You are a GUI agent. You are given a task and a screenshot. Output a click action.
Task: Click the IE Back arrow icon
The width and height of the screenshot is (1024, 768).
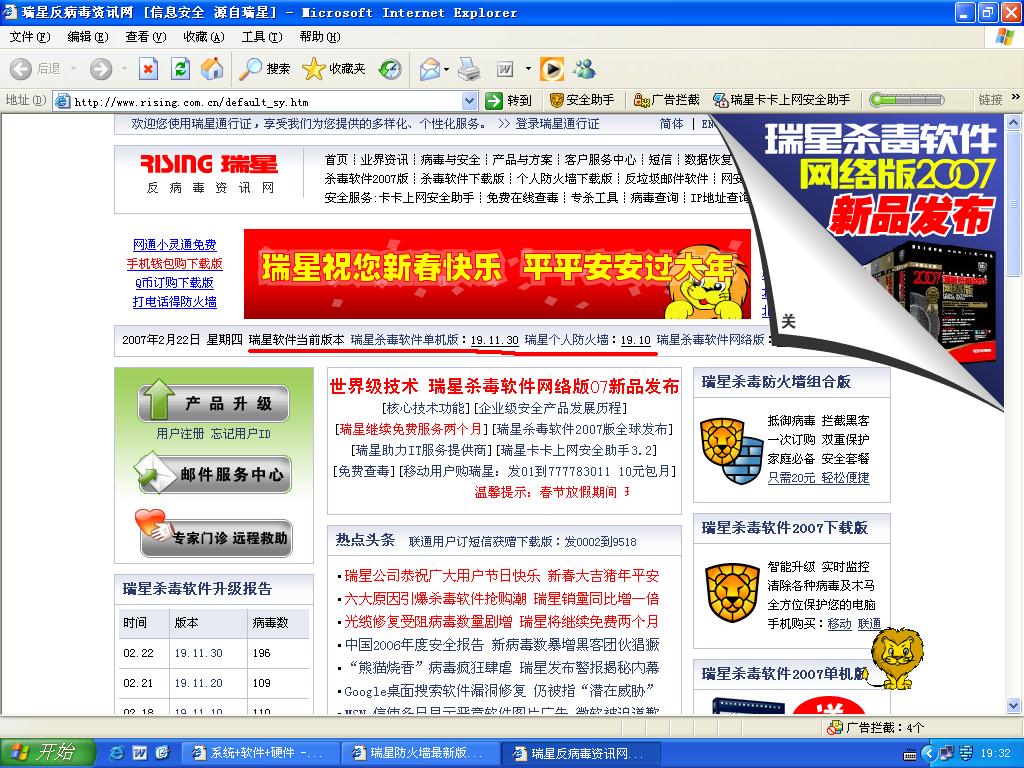pyautogui.click(x=21, y=69)
